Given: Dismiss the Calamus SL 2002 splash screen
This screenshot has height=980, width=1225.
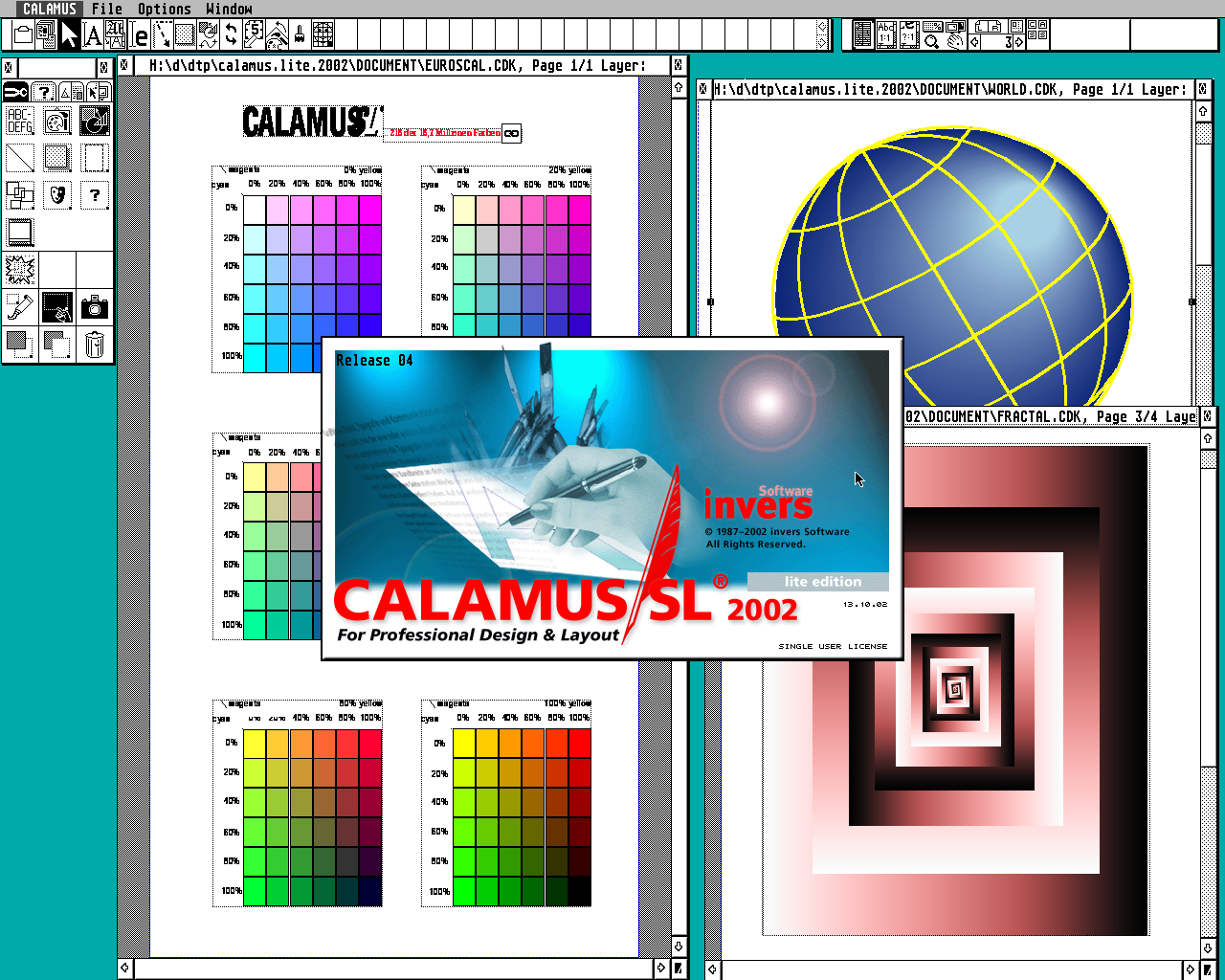Looking at the screenshot, I should [612, 498].
